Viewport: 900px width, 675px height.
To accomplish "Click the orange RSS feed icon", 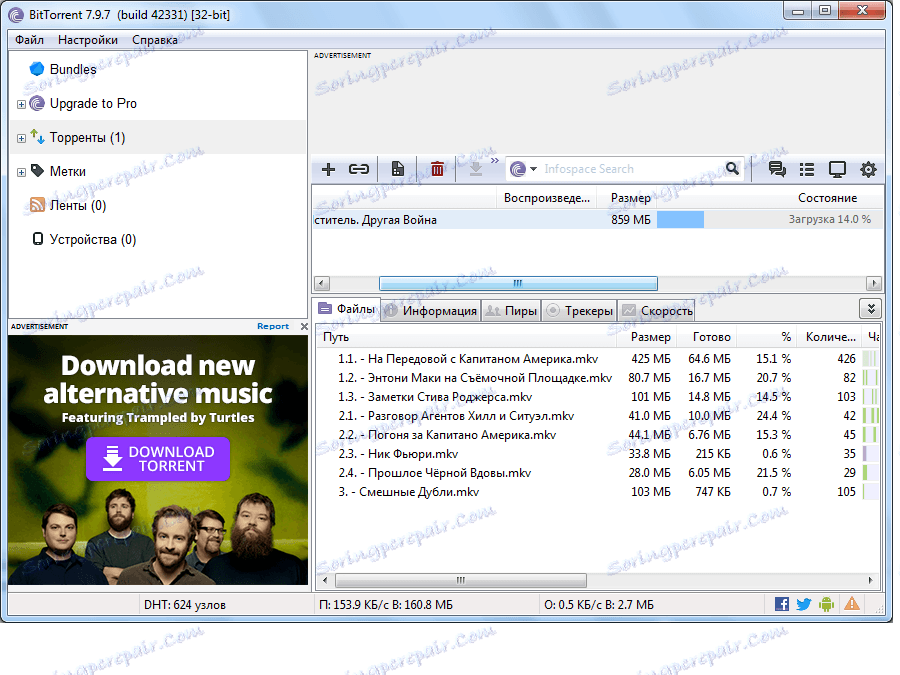I will (37, 204).
